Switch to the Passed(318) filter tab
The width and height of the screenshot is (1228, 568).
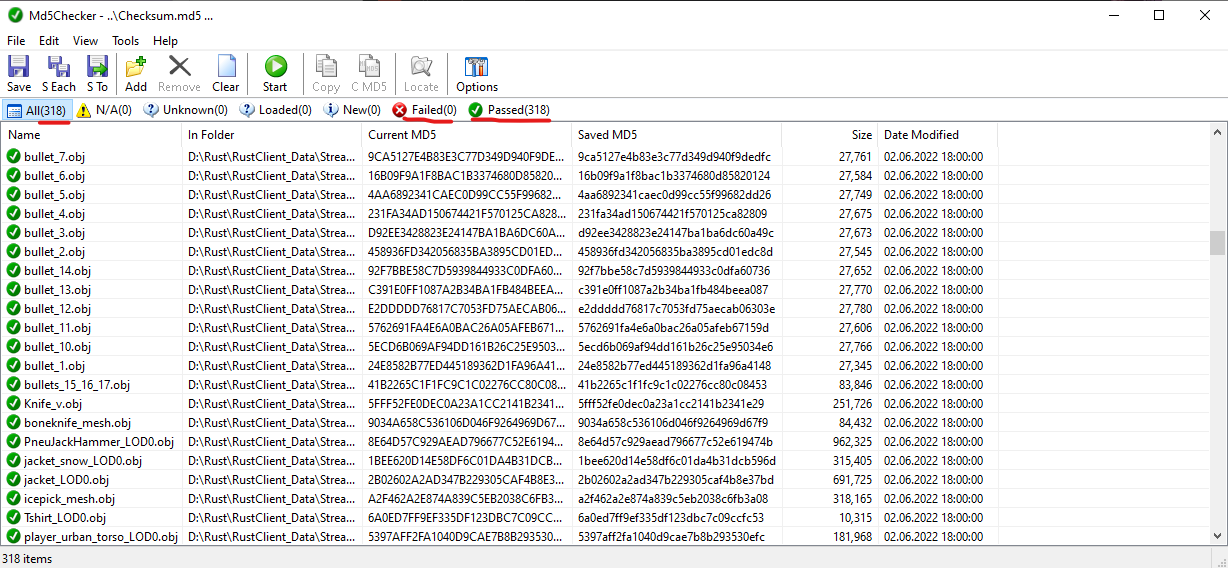pyautogui.click(x=509, y=110)
